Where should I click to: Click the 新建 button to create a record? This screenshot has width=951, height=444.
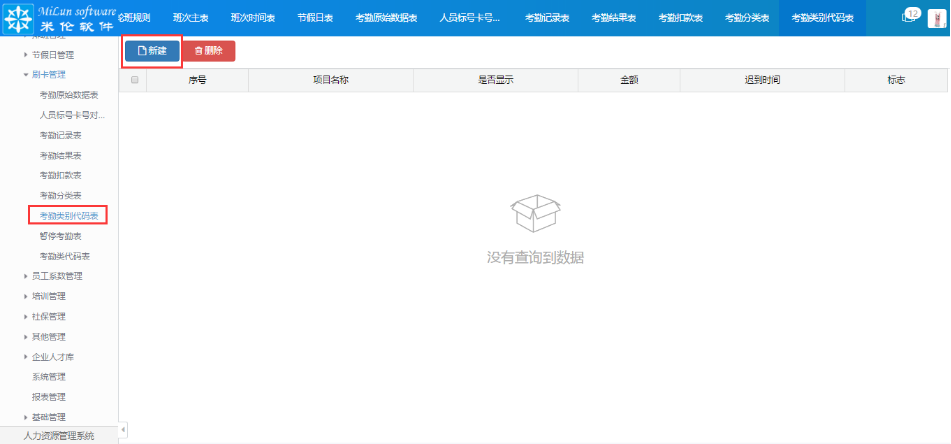152,50
